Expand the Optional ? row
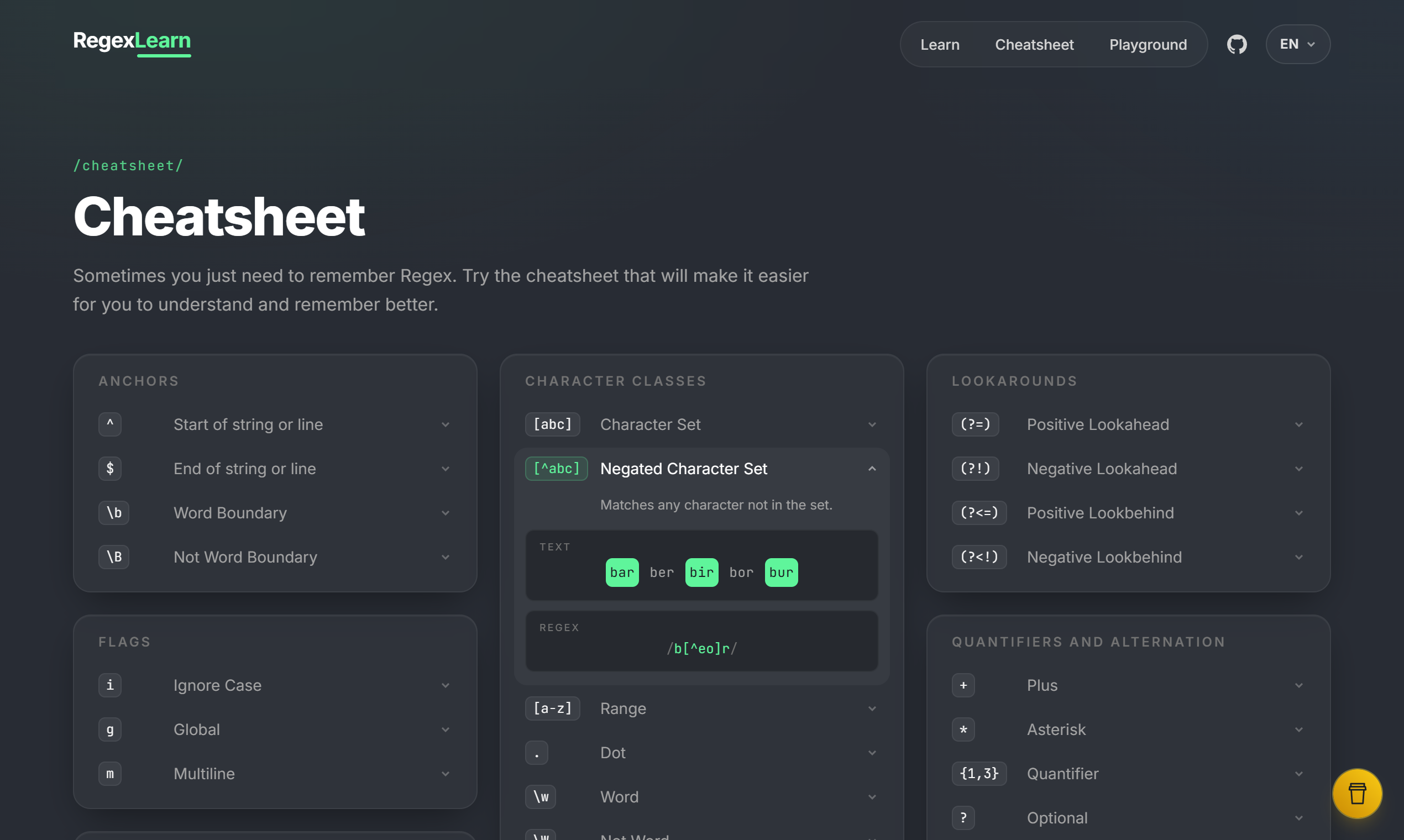This screenshot has height=840, width=1404. (1128, 818)
